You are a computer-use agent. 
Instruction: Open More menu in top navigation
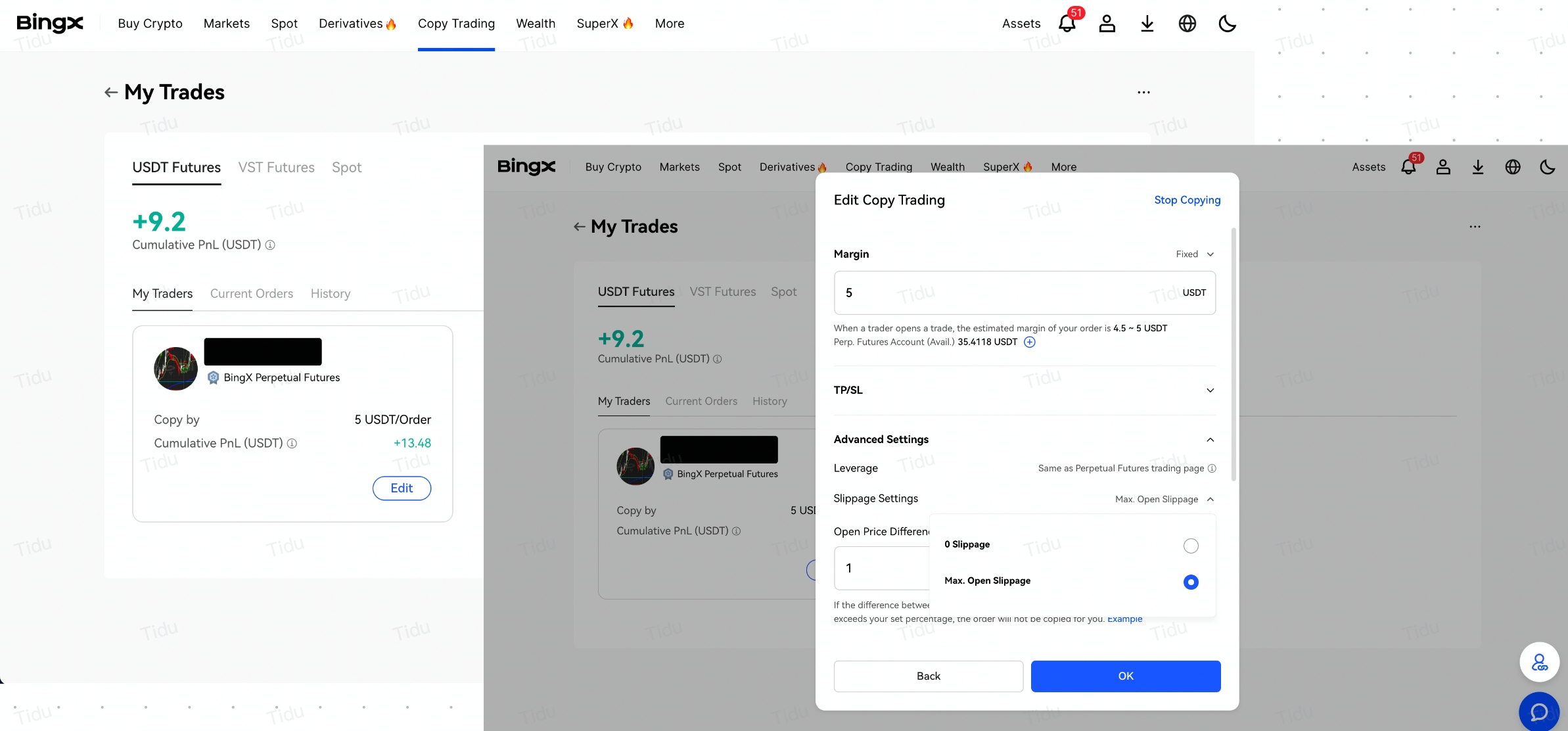[x=670, y=24]
